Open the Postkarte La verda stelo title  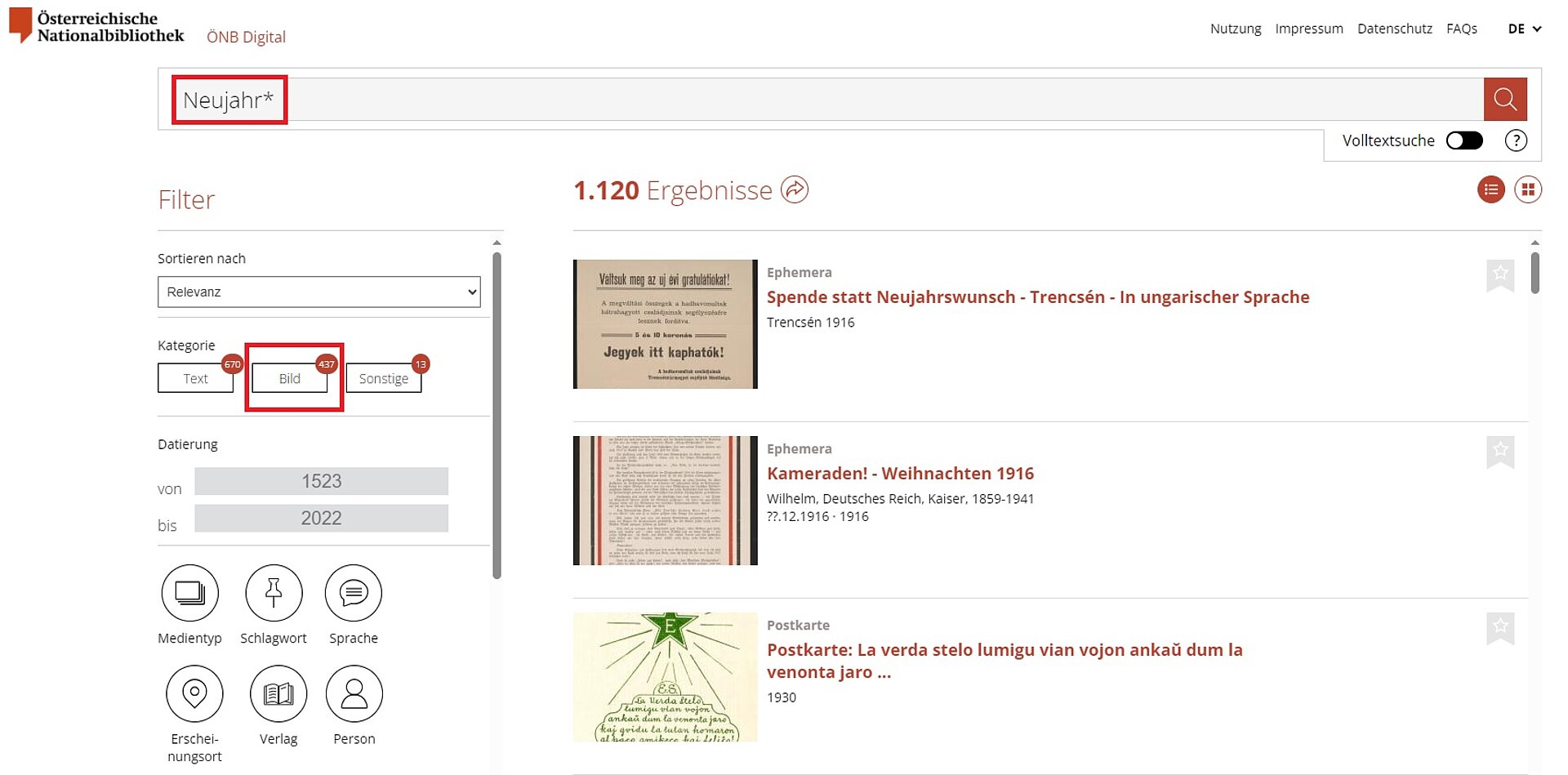click(1004, 661)
